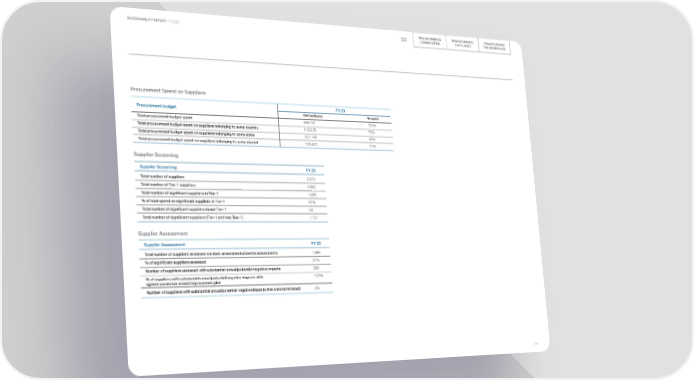Select the blue Supplier Screening table header
The width and height of the screenshot is (694, 380).
pyautogui.click(x=158, y=167)
